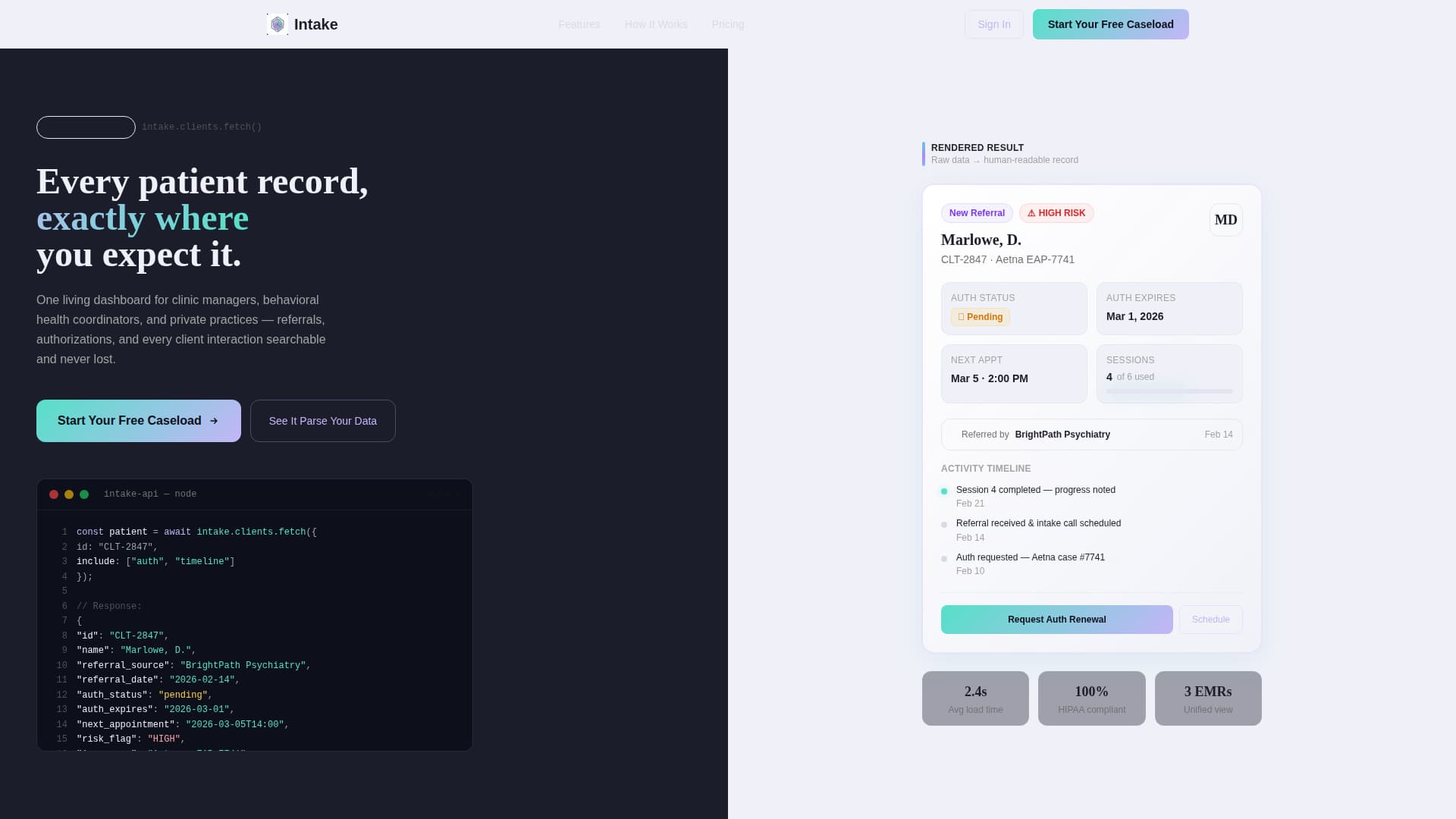
Task: Click the 3 EMRs Unified view card
Action: click(x=1208, y=698)
